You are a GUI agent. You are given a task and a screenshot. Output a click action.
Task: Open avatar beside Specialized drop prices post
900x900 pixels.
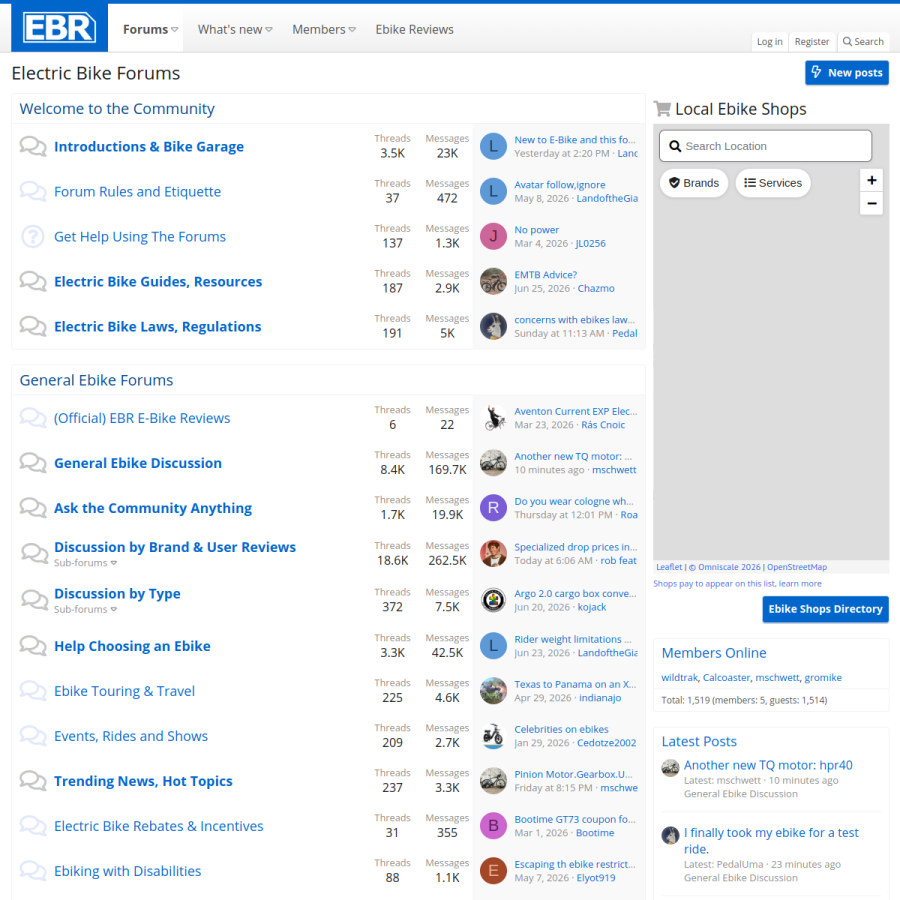[x=493, y=554]
